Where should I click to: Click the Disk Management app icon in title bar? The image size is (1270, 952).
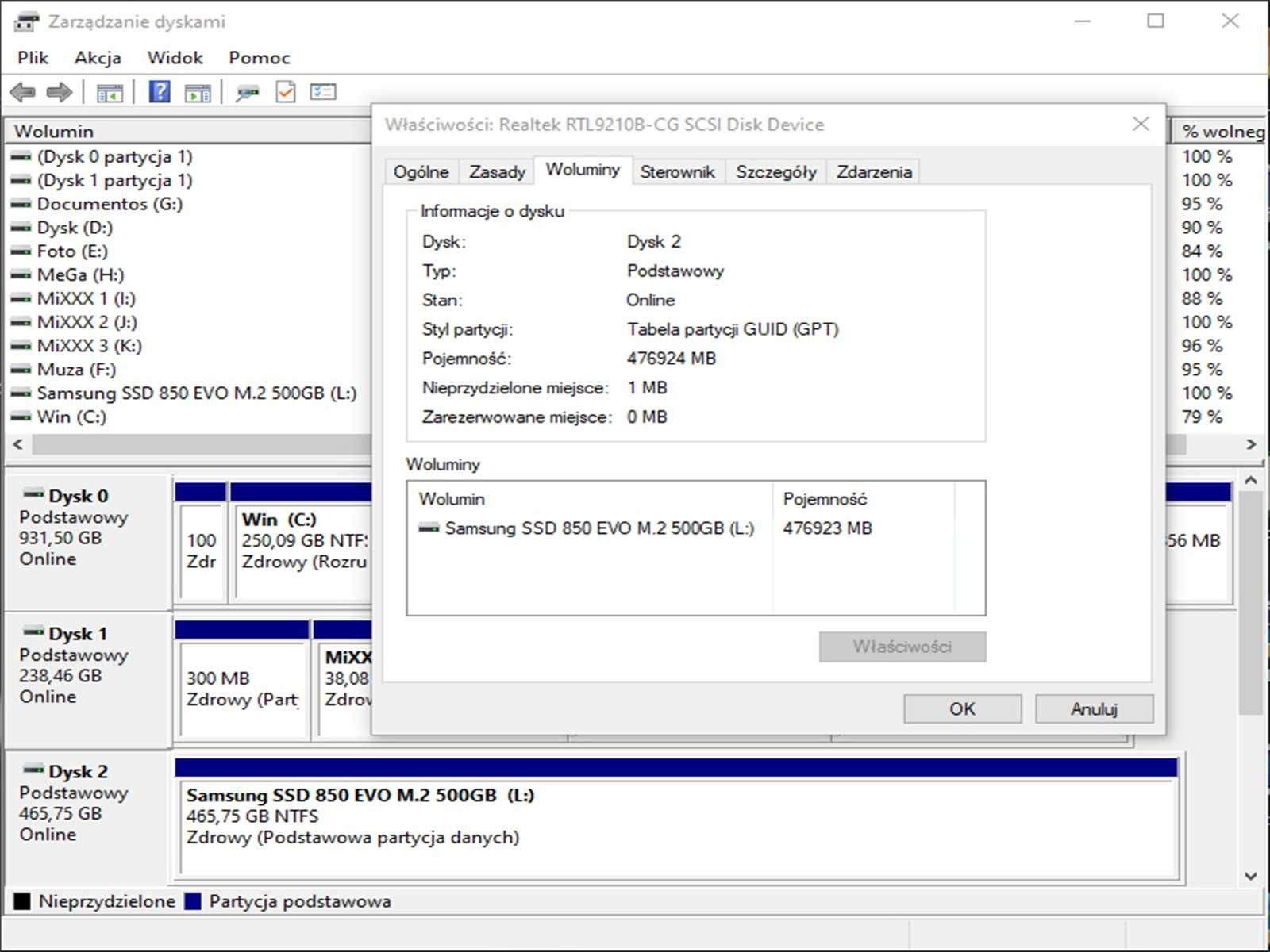[26, 21]
